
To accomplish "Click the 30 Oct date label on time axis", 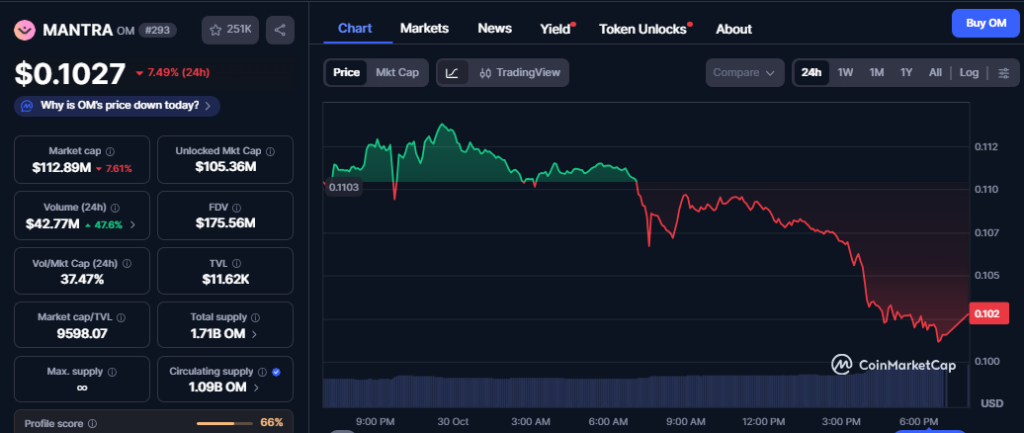I will 453,421.
